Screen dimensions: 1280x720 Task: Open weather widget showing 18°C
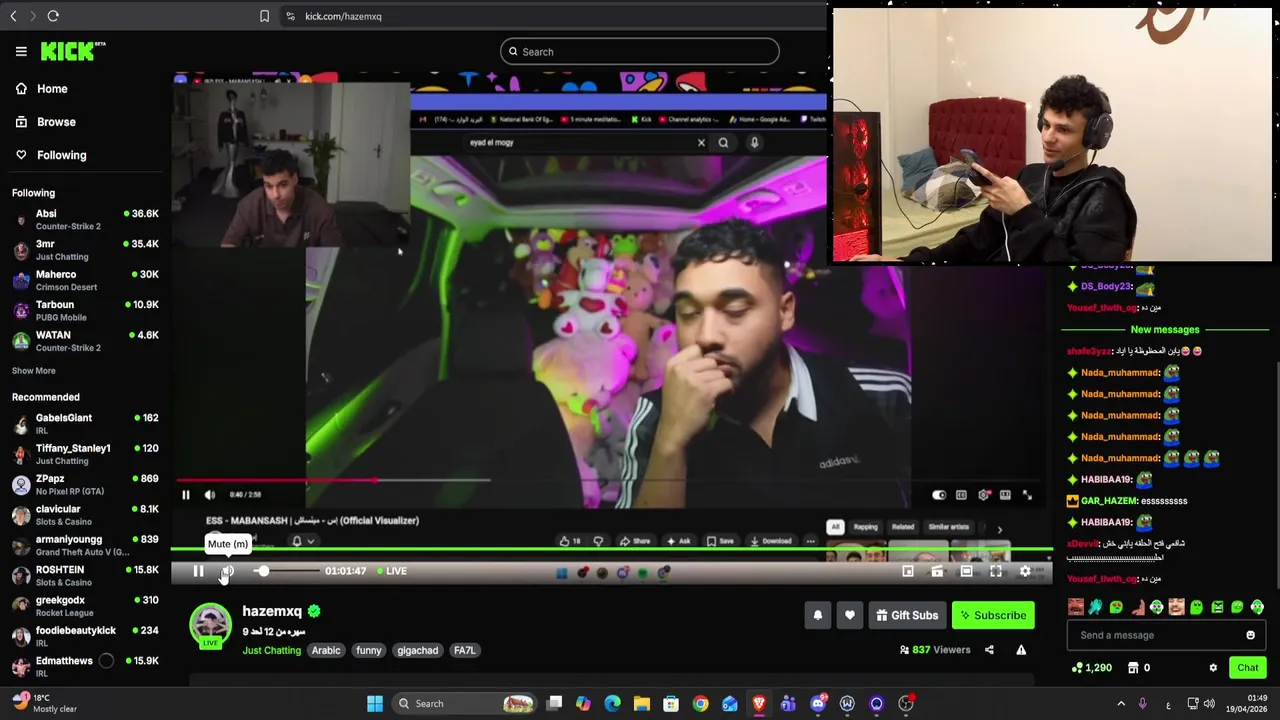pos(45,703)
